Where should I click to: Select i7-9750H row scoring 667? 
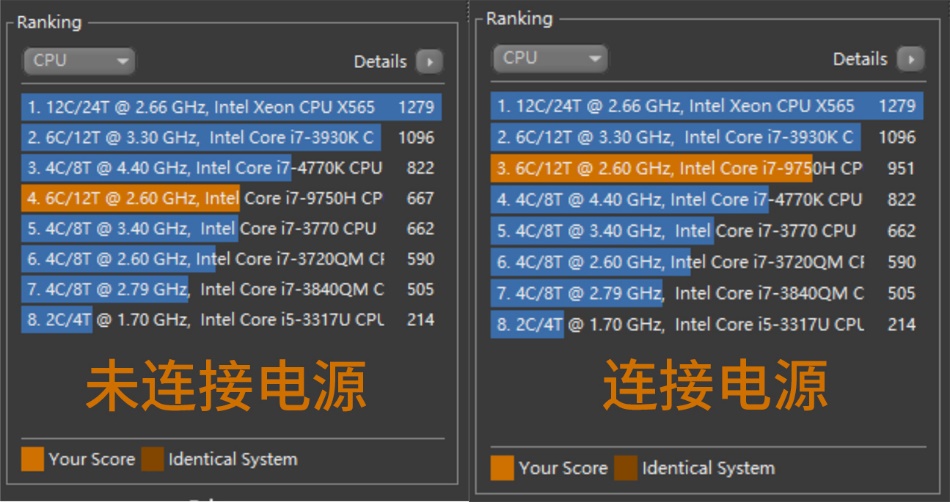(231, 198)
